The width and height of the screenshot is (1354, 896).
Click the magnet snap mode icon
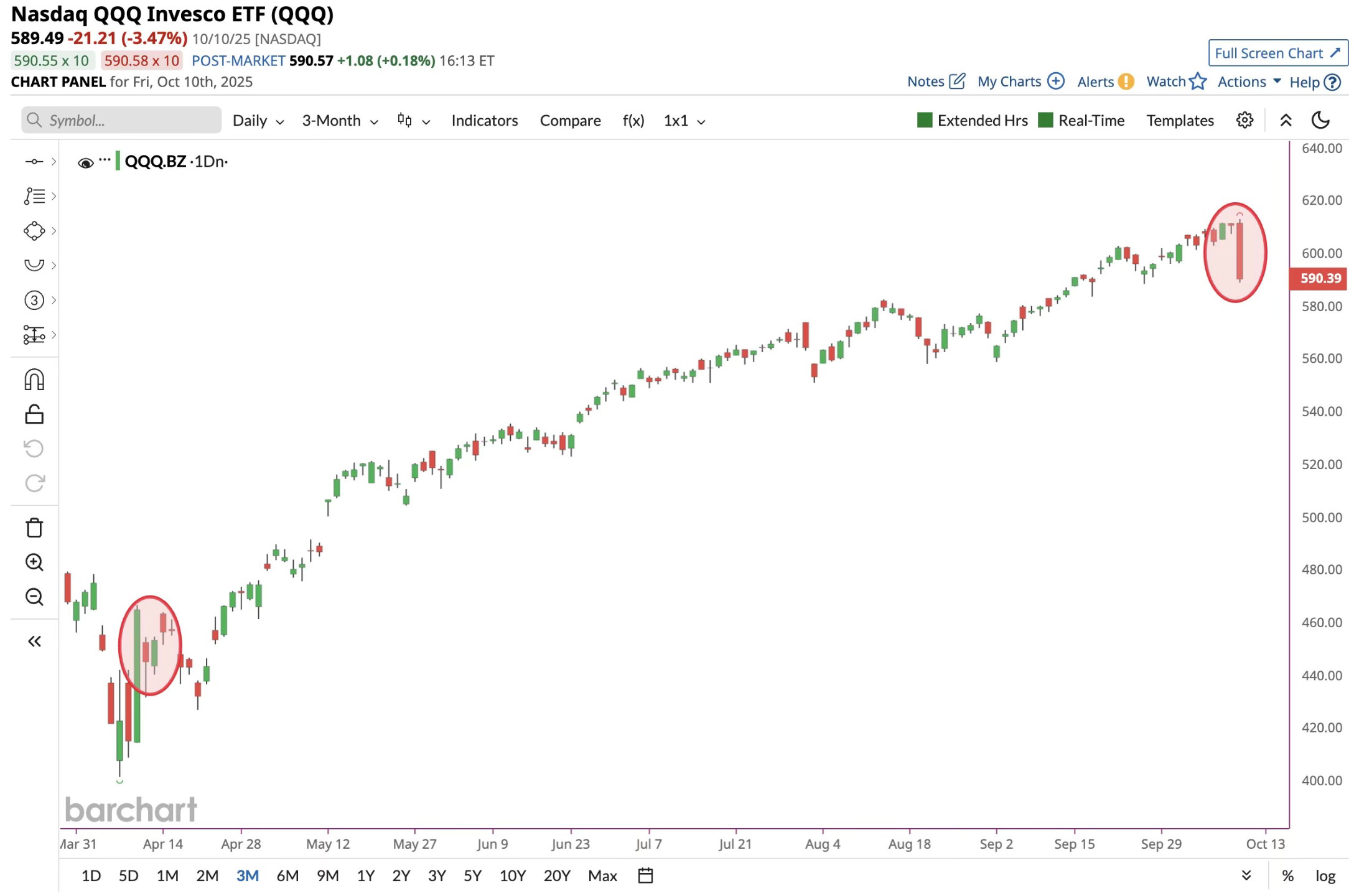coord(34,380)
